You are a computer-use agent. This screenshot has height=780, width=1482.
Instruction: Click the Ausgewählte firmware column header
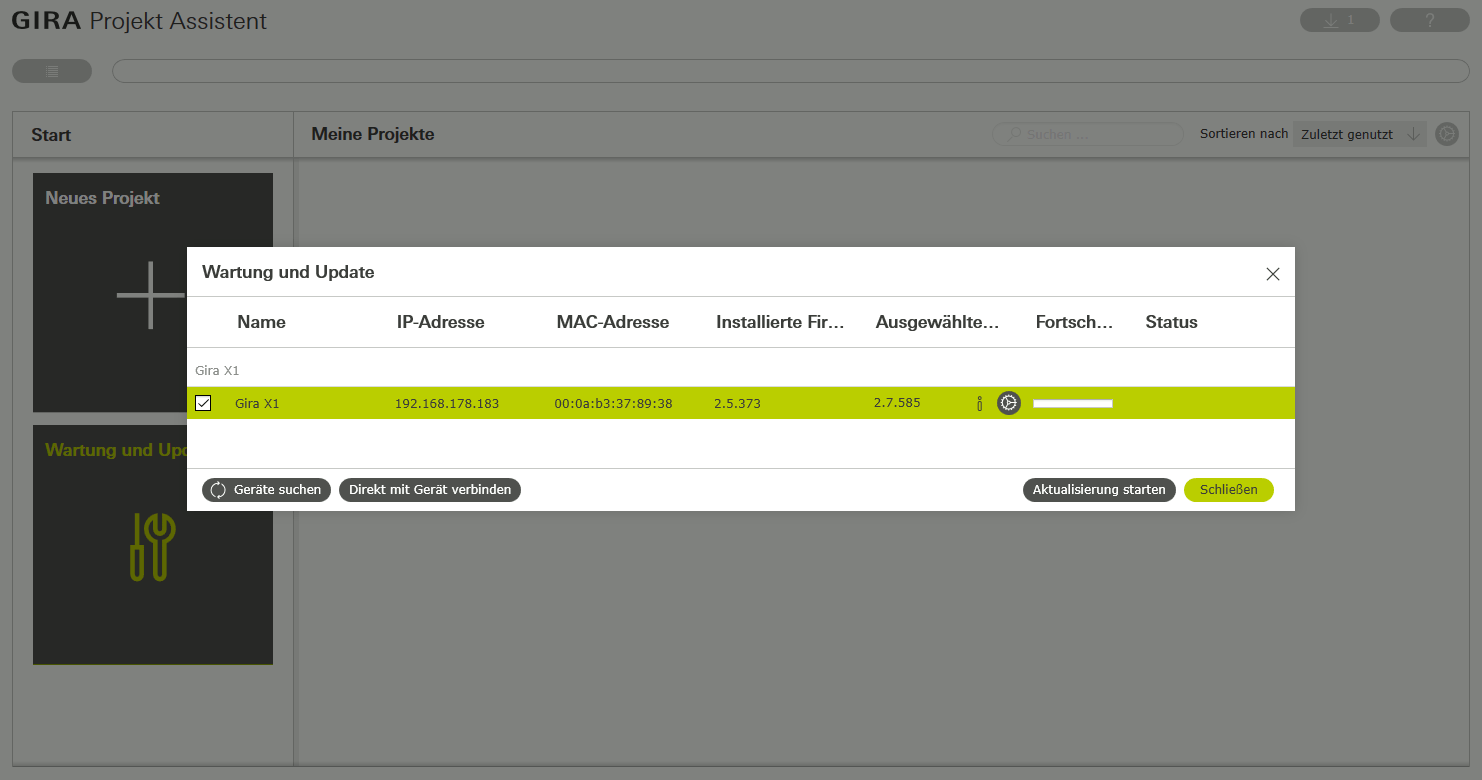tap(937, 322)
